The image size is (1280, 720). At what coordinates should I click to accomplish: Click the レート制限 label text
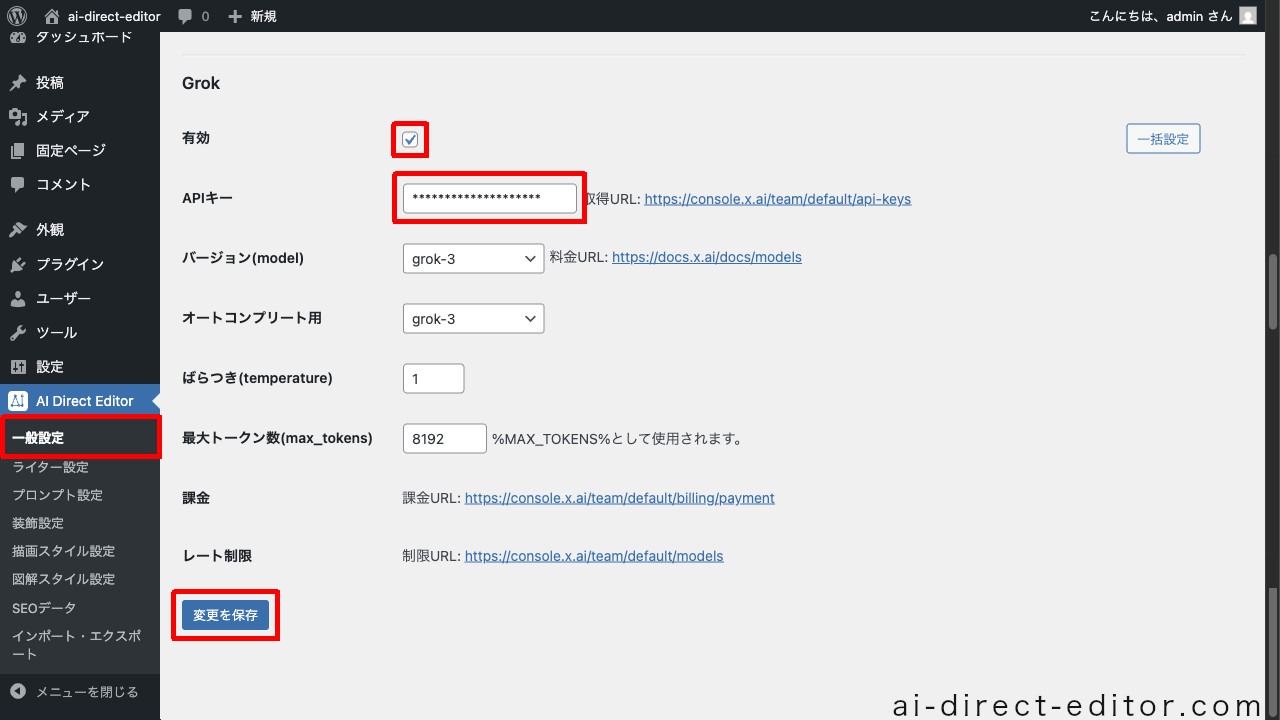click(217, 556)
